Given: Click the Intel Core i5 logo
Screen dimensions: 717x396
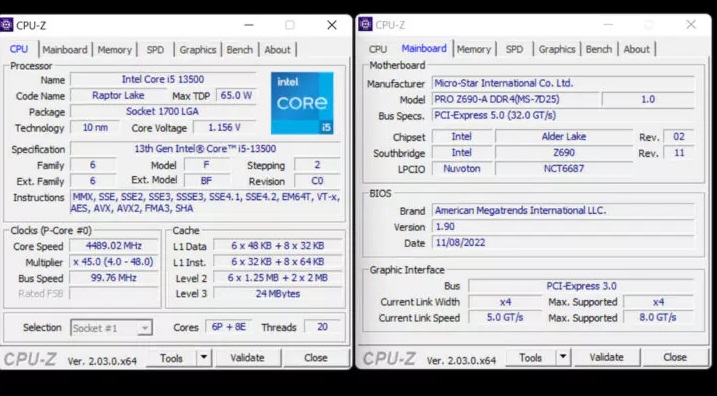Looking at the screenshot, I should tap(302, 103).
